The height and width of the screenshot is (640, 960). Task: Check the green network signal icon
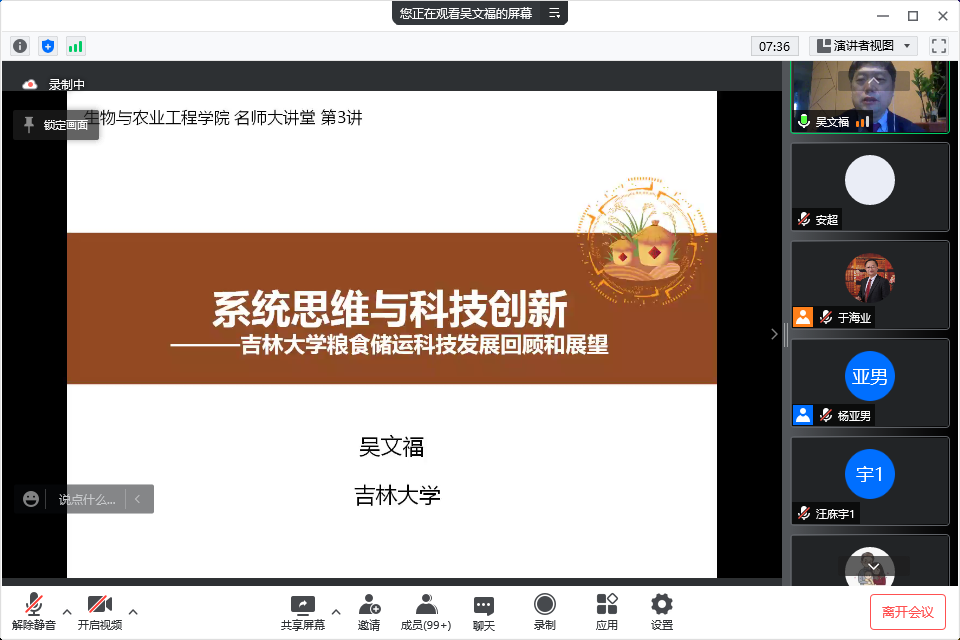click(x=76, y=46)
